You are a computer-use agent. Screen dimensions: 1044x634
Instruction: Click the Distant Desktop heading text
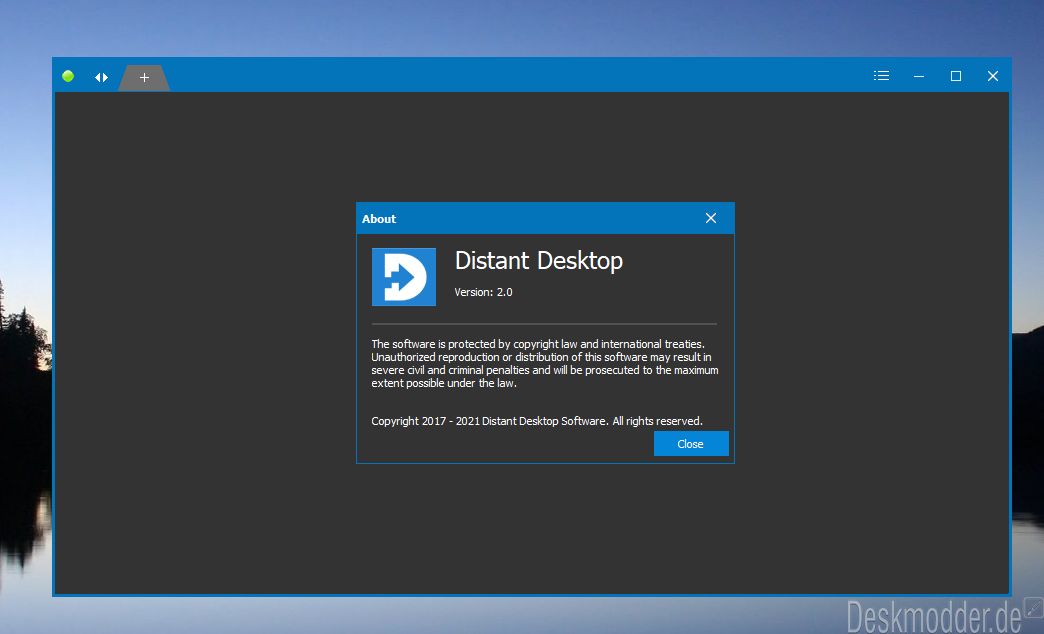coord(539,261)
